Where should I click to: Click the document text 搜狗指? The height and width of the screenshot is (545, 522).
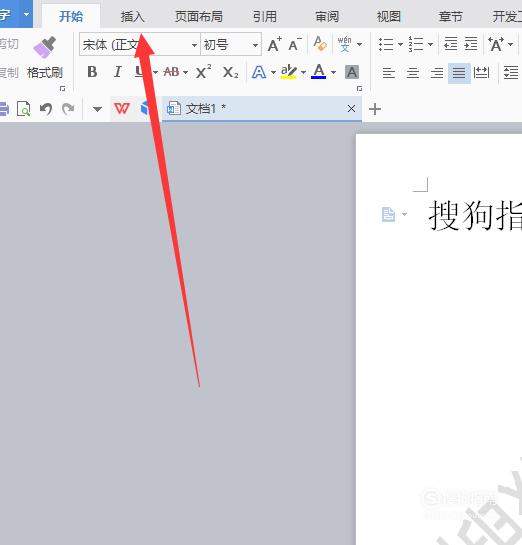(x=475, y=215)
